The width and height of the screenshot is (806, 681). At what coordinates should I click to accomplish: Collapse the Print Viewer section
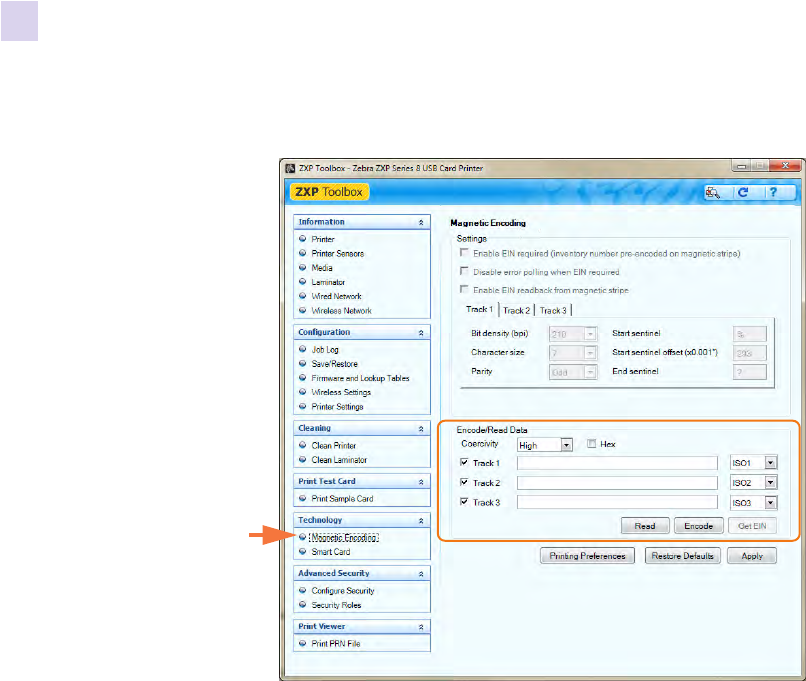[x=421, y=627]
